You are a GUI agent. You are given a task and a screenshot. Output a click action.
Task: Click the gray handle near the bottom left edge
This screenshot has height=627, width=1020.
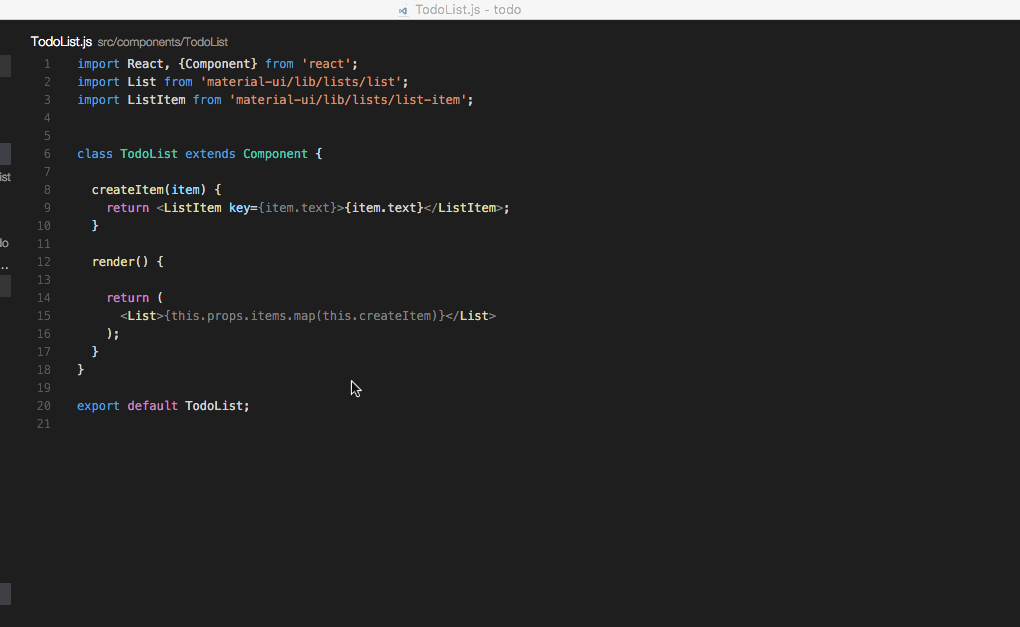(x=5, y=594)
